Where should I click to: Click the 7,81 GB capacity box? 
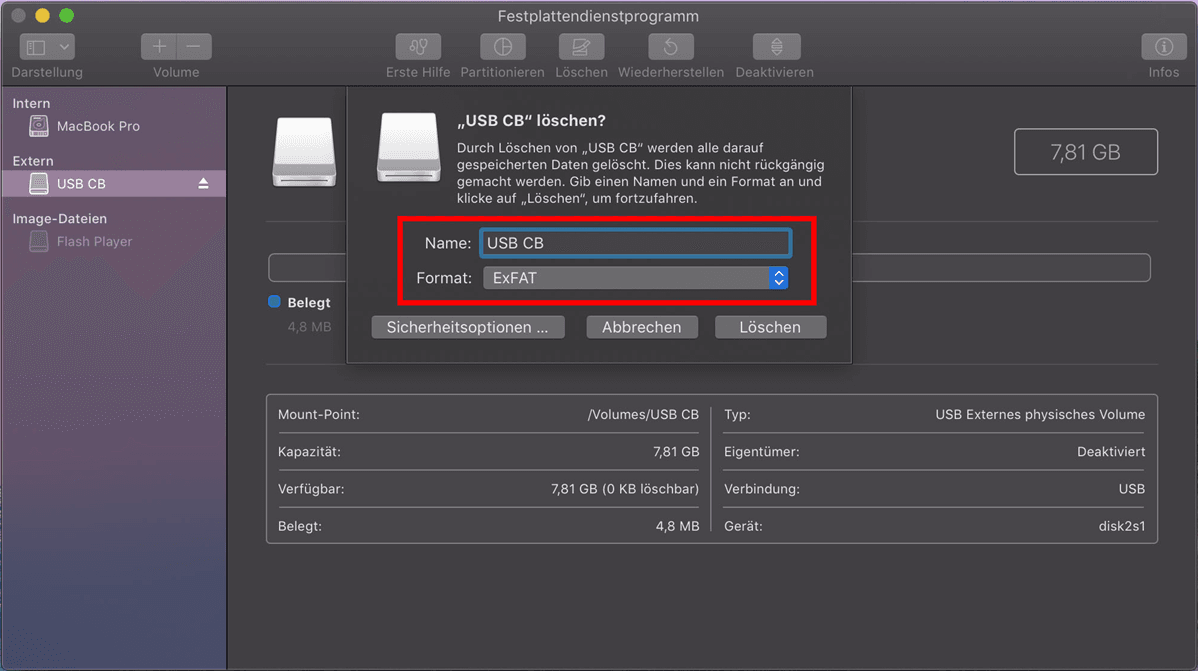[1086, 152]
